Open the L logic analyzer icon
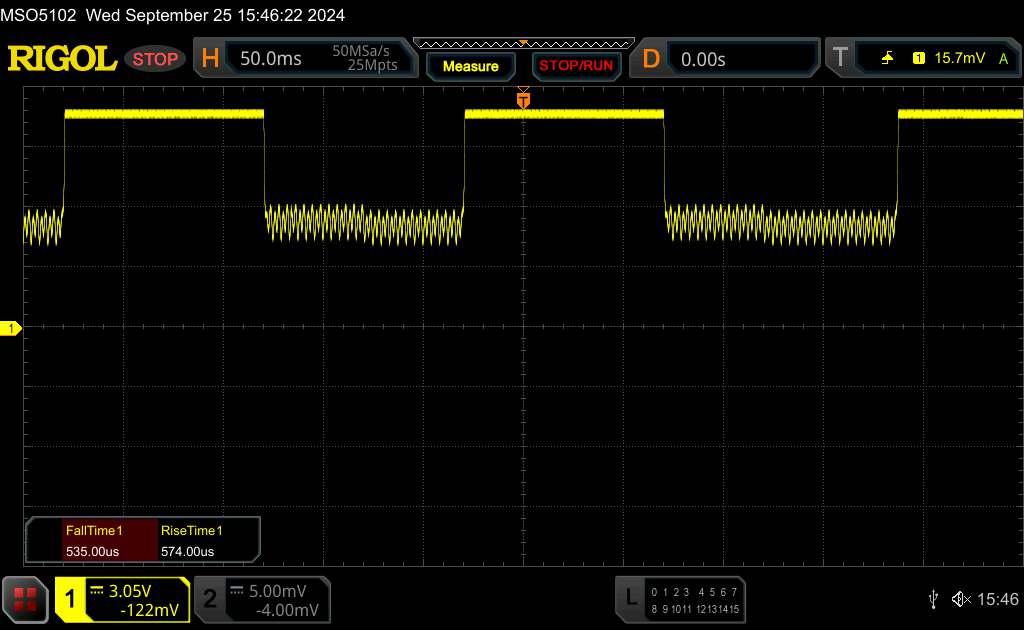This screenshot has height=630, width=1024. pos(630,598)
